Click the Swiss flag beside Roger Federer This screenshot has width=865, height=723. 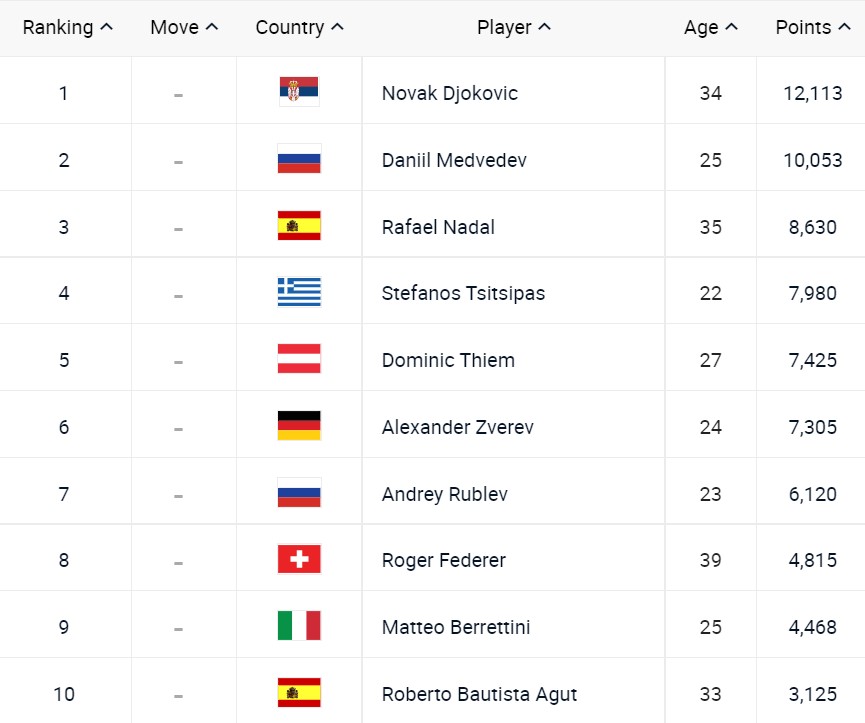(299, 559)
